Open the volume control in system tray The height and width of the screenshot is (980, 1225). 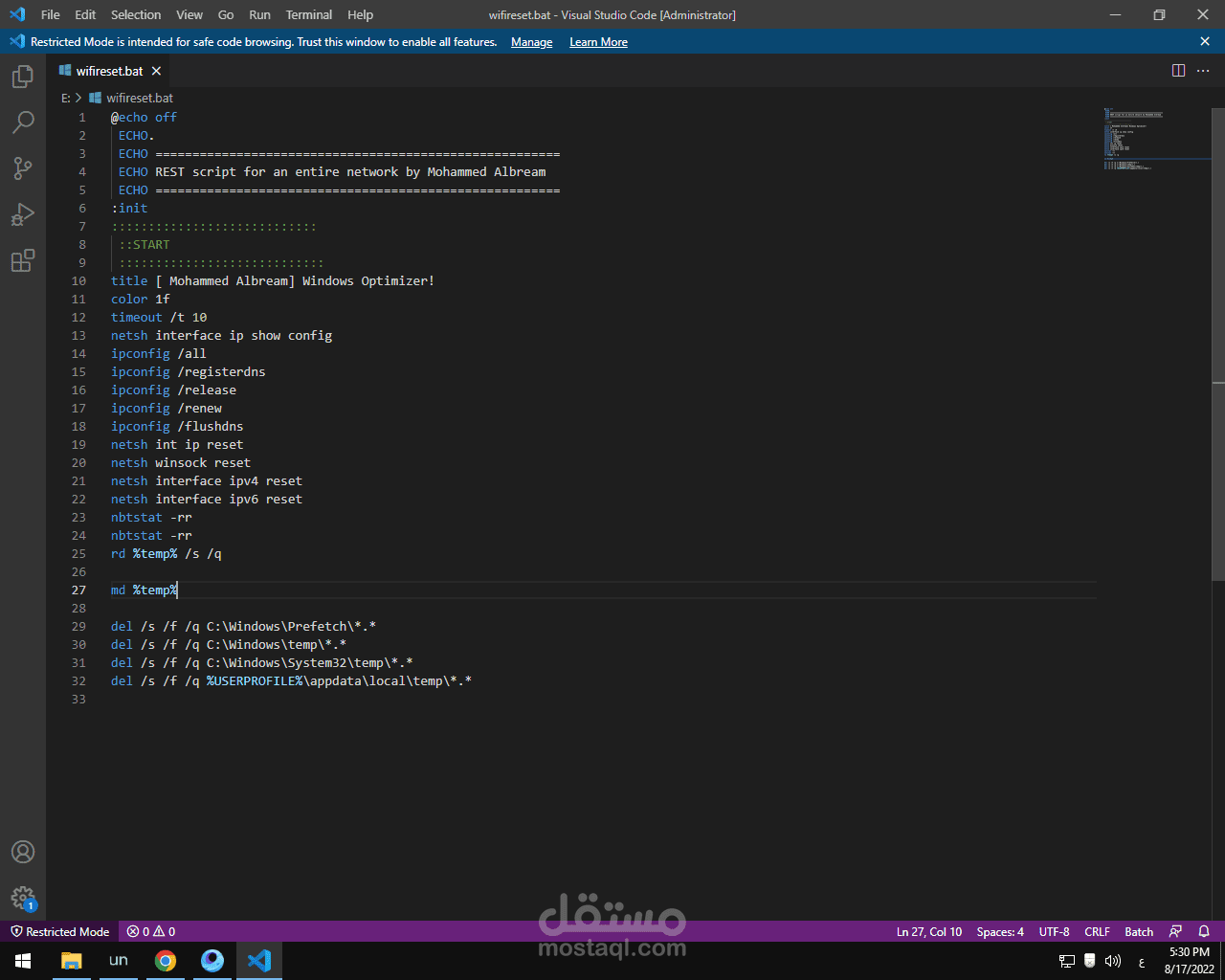1113,961
